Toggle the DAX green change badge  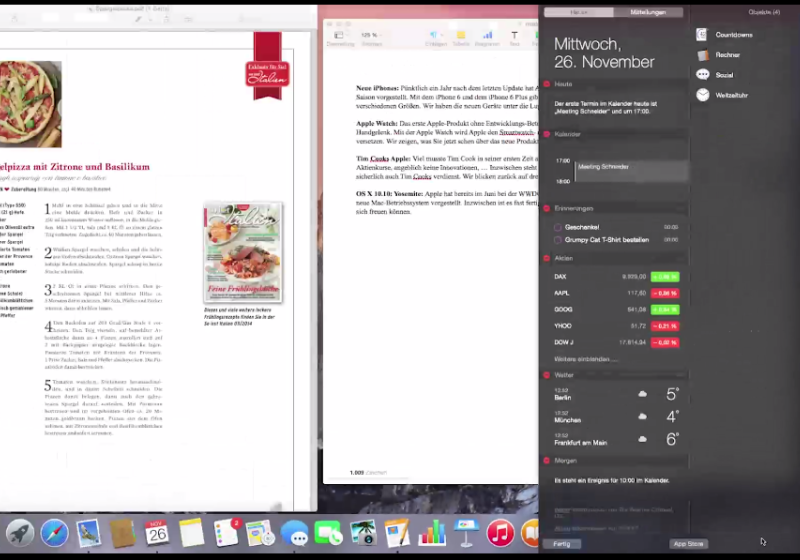point(665,277)
